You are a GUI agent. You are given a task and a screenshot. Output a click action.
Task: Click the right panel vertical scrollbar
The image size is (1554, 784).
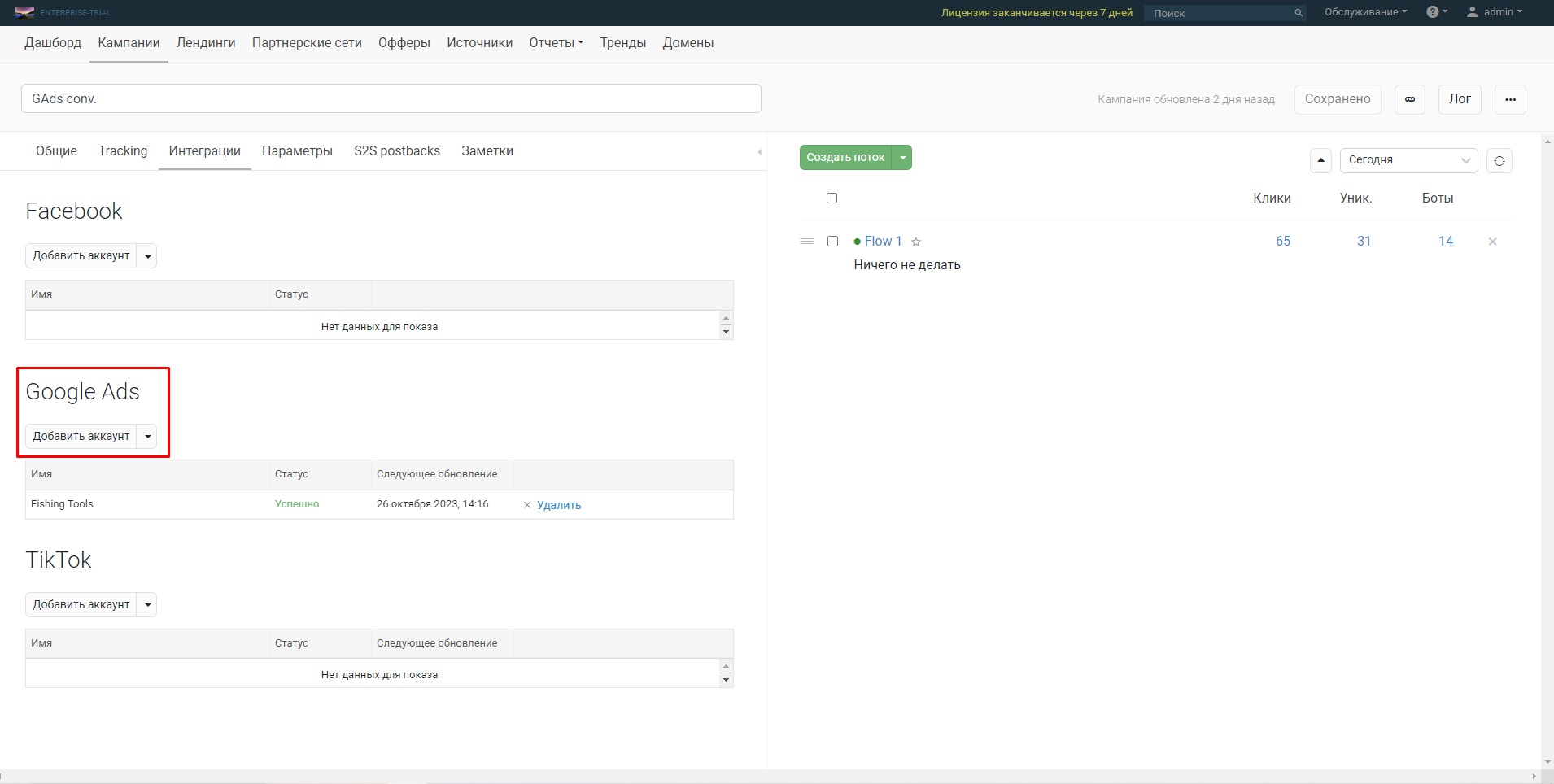1547,451
